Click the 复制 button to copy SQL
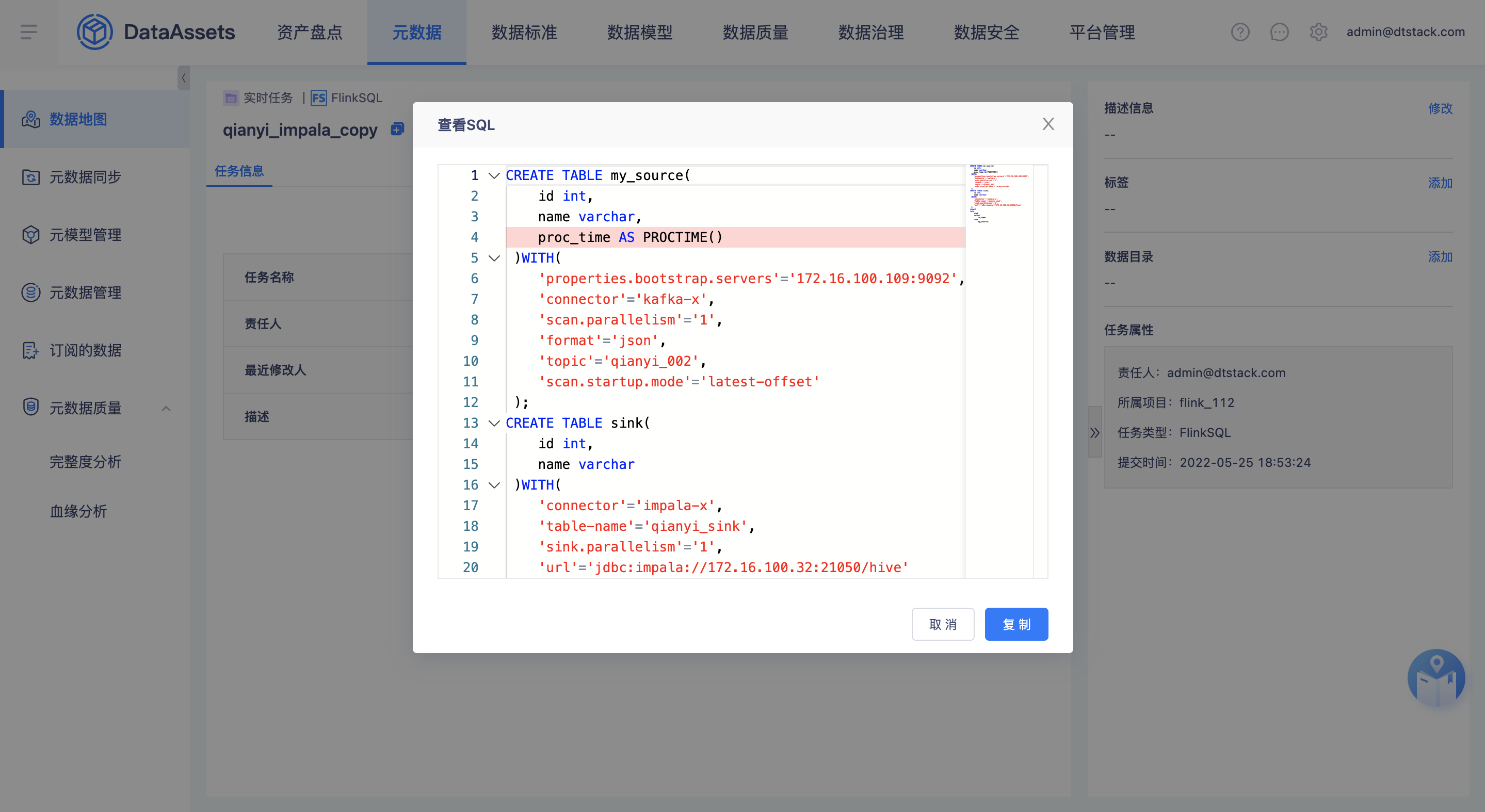Screen dimensions: 1485x812 click(x=1016, y=624)
